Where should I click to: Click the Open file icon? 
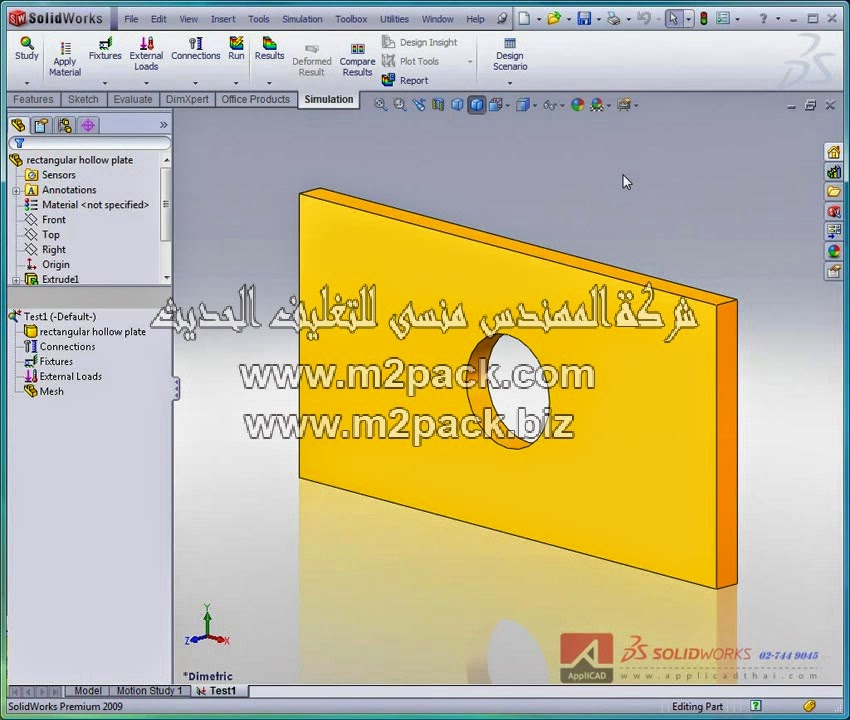tap(554, 19)
